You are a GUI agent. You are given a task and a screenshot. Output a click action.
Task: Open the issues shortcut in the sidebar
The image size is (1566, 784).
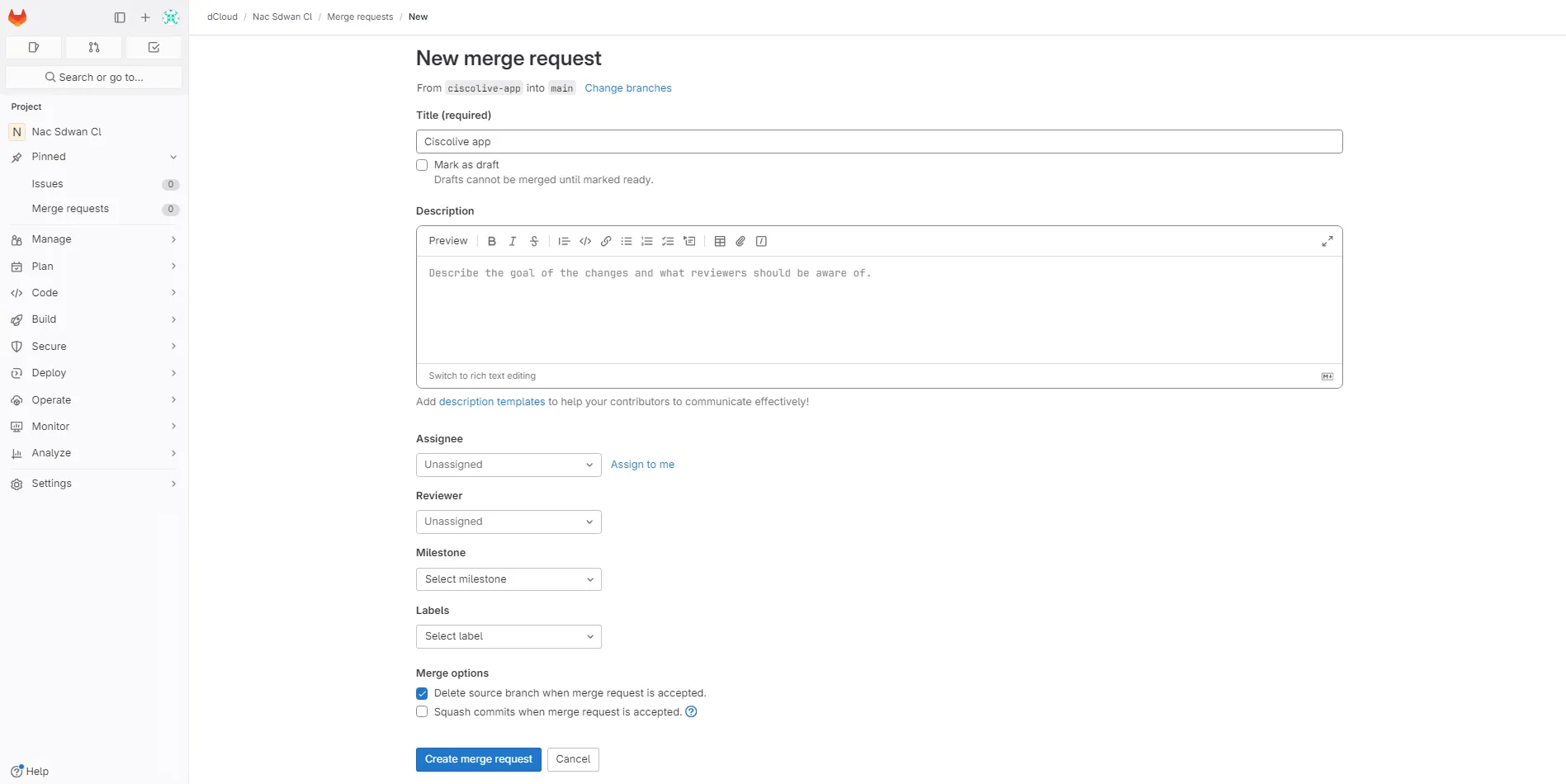33,47
